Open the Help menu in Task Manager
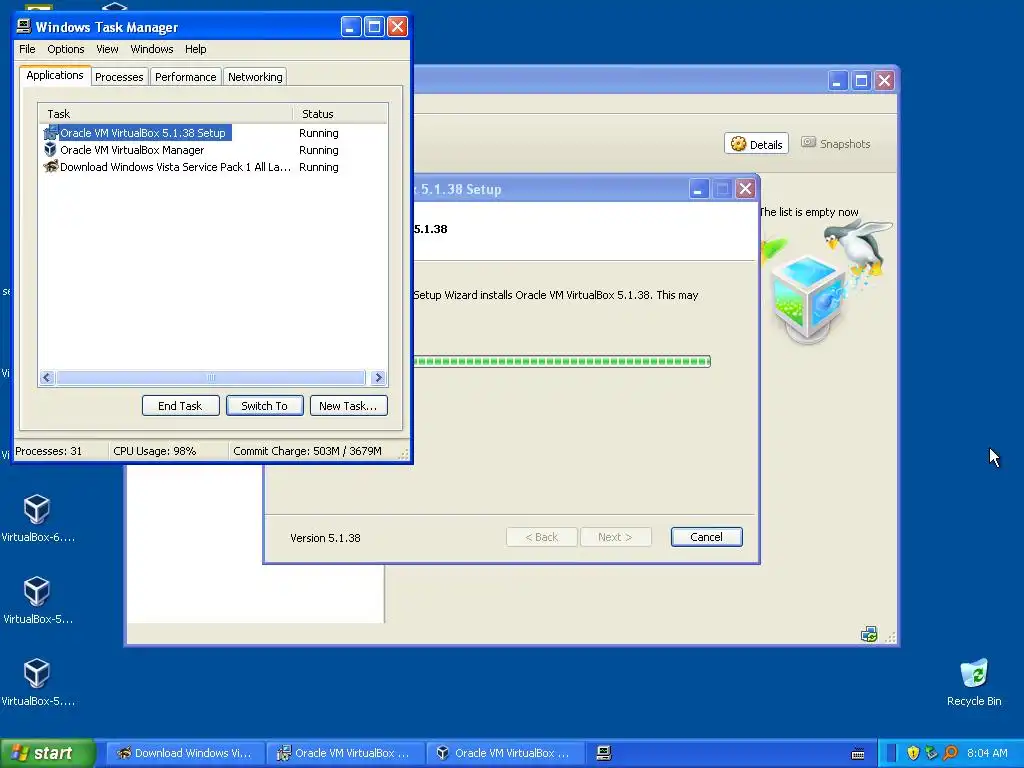The width and height of the screenshot is (1024, 768). pyautogui.click(x=195, y=49)
